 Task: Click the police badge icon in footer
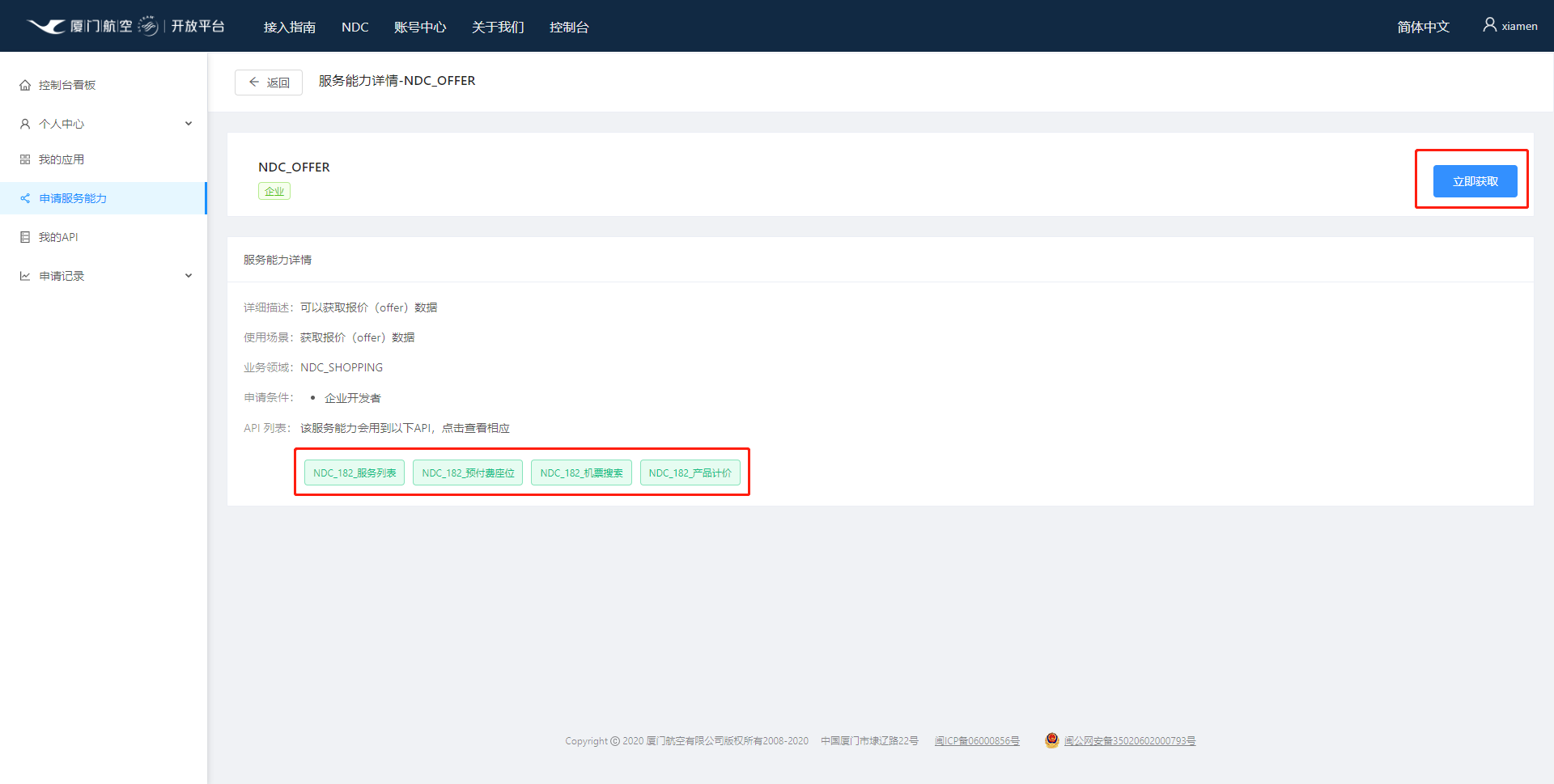[1051, 740]
